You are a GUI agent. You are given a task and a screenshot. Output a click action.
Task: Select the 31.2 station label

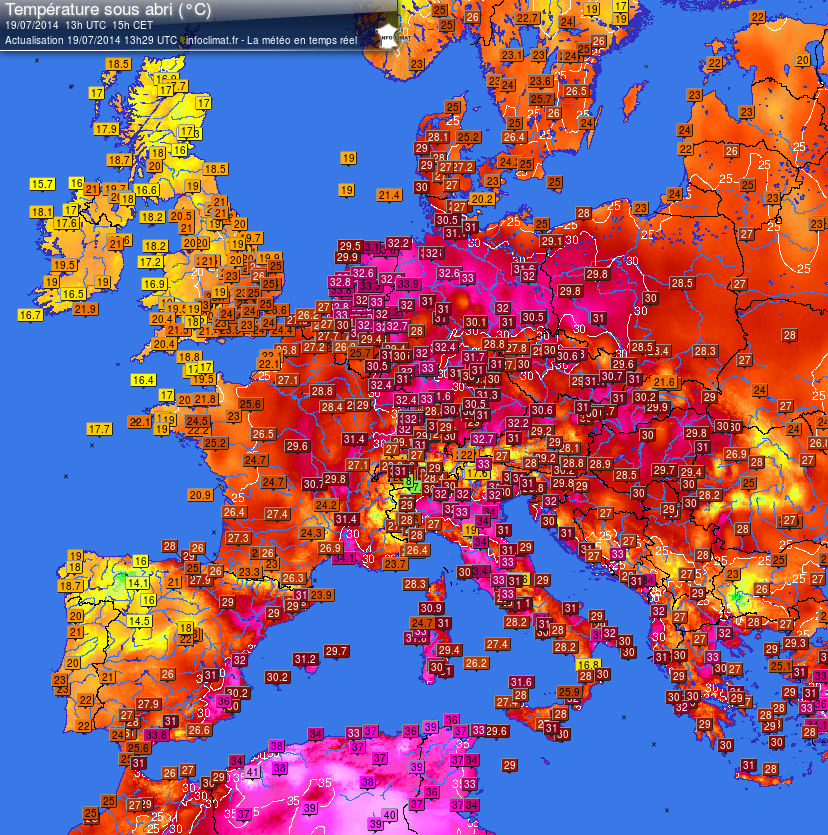(x=306, y=659)
